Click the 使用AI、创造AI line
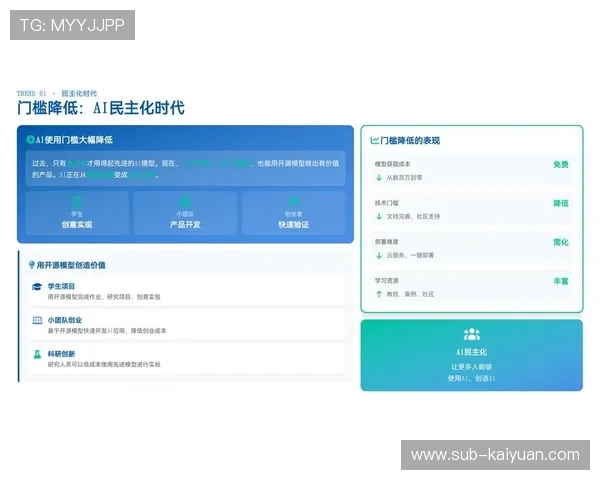600x480 pixels. click(471, 378)
